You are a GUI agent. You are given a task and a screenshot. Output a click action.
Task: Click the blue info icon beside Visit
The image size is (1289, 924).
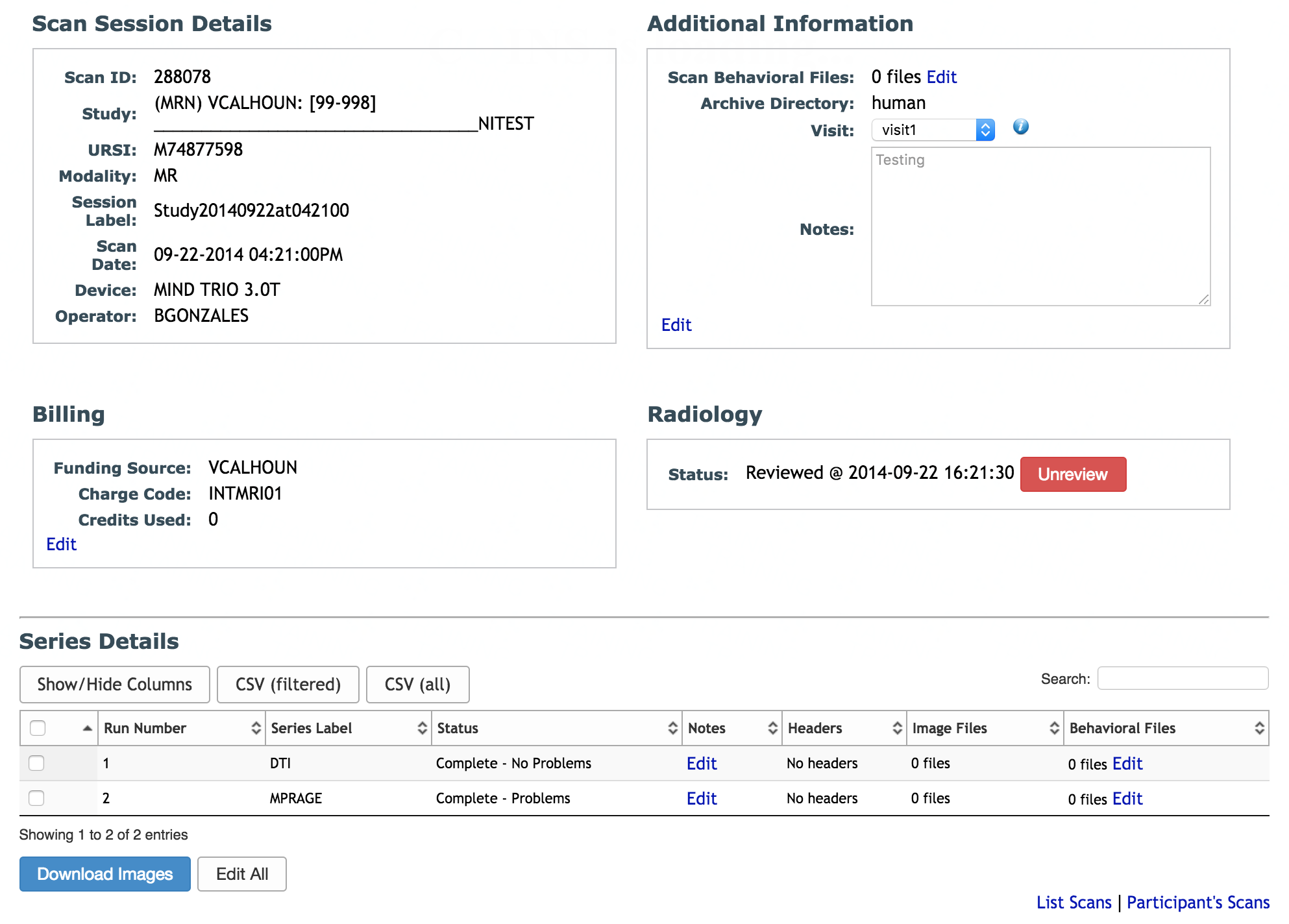click(x=1020, y=127)
